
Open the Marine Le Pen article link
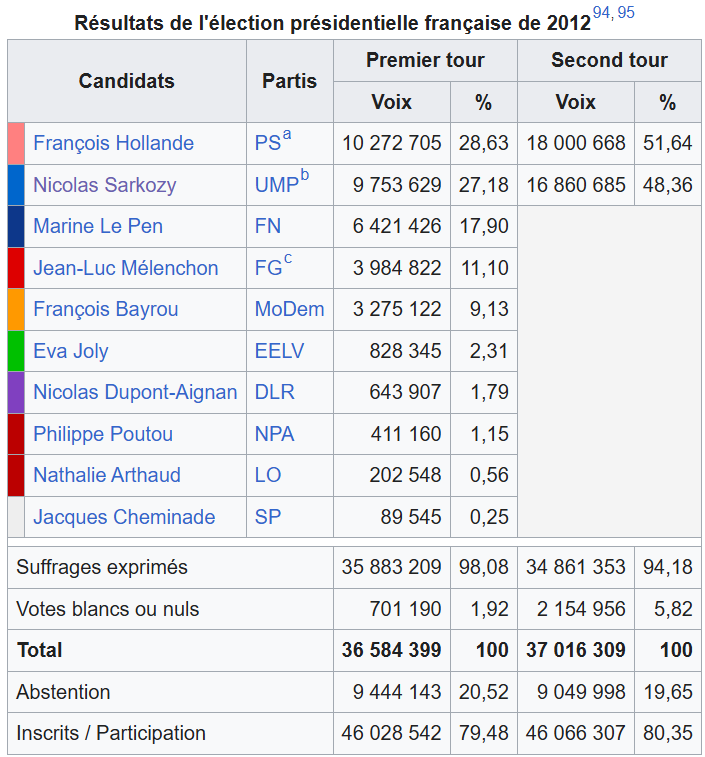[97, 226]
